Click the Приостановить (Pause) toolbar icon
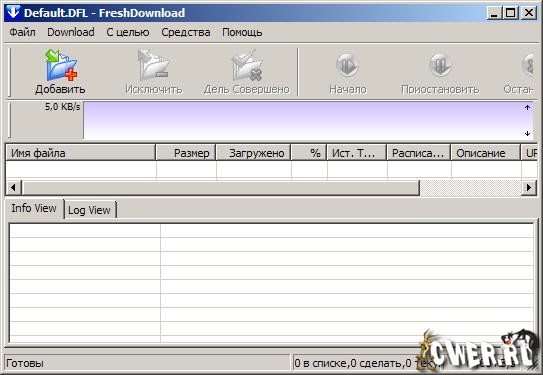The image size is (543, 375). [x=440, y=65]
